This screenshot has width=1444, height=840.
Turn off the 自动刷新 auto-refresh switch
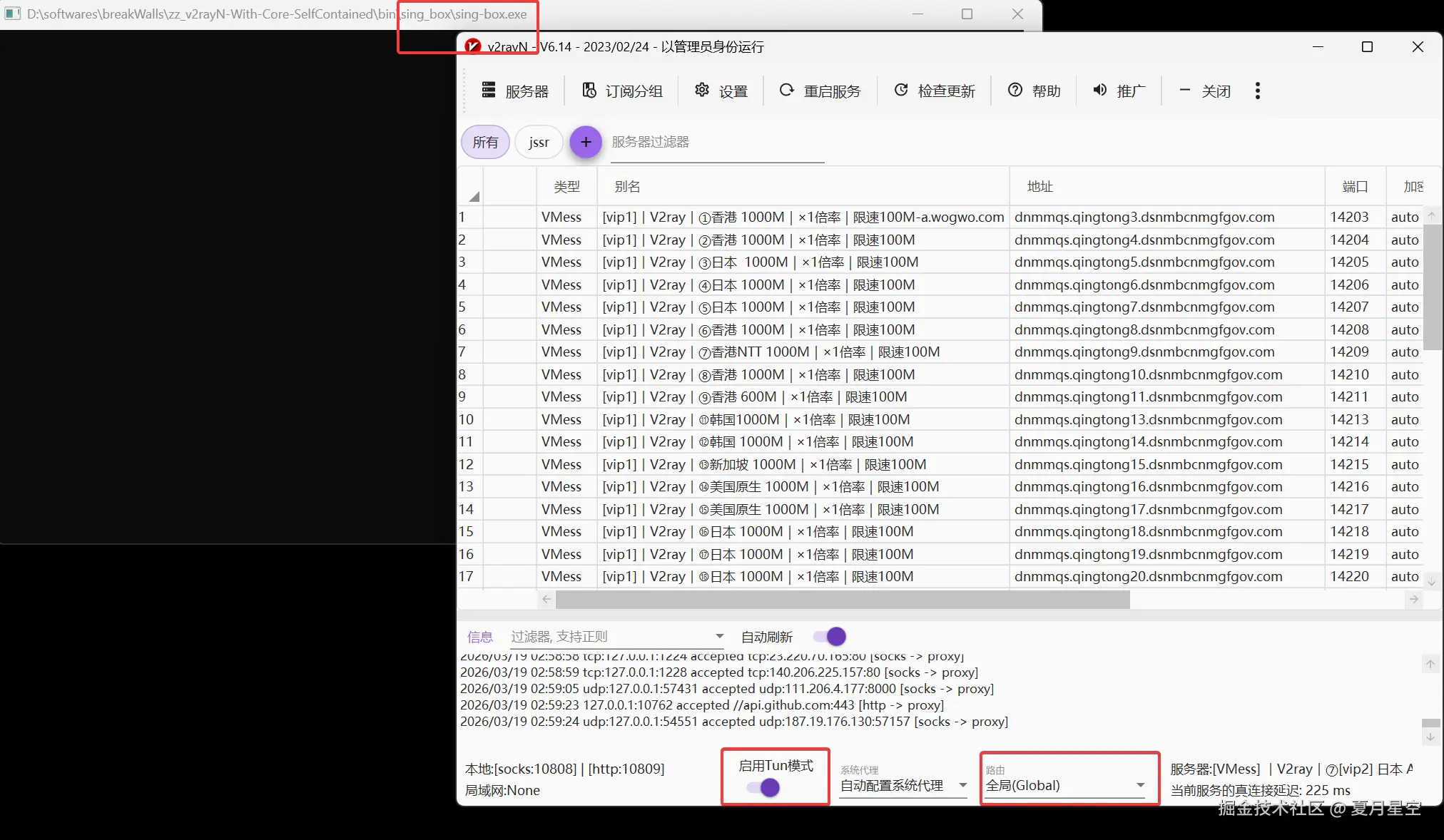pos(830,636)
